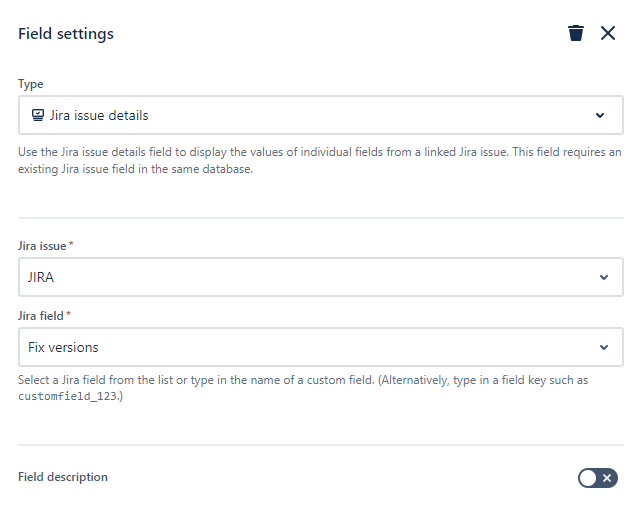
Task: Expand the Jira field chevron
Action: point(604,347)
